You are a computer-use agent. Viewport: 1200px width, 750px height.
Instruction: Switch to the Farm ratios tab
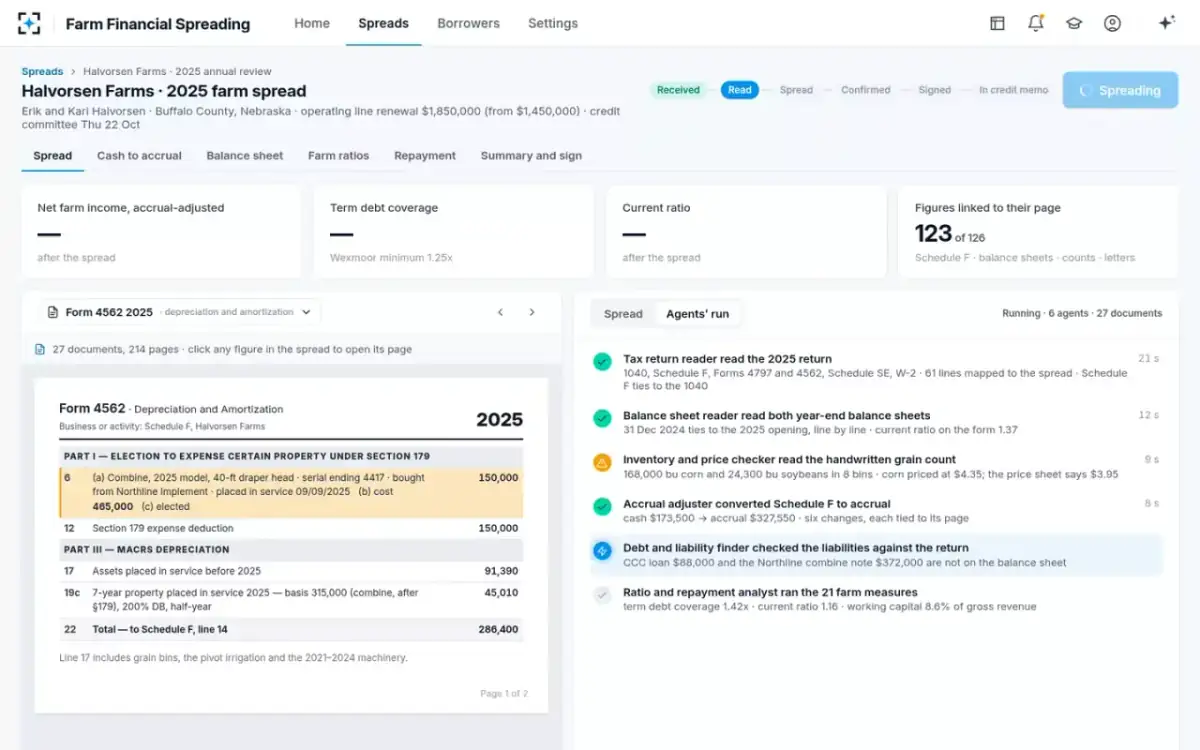338,156
